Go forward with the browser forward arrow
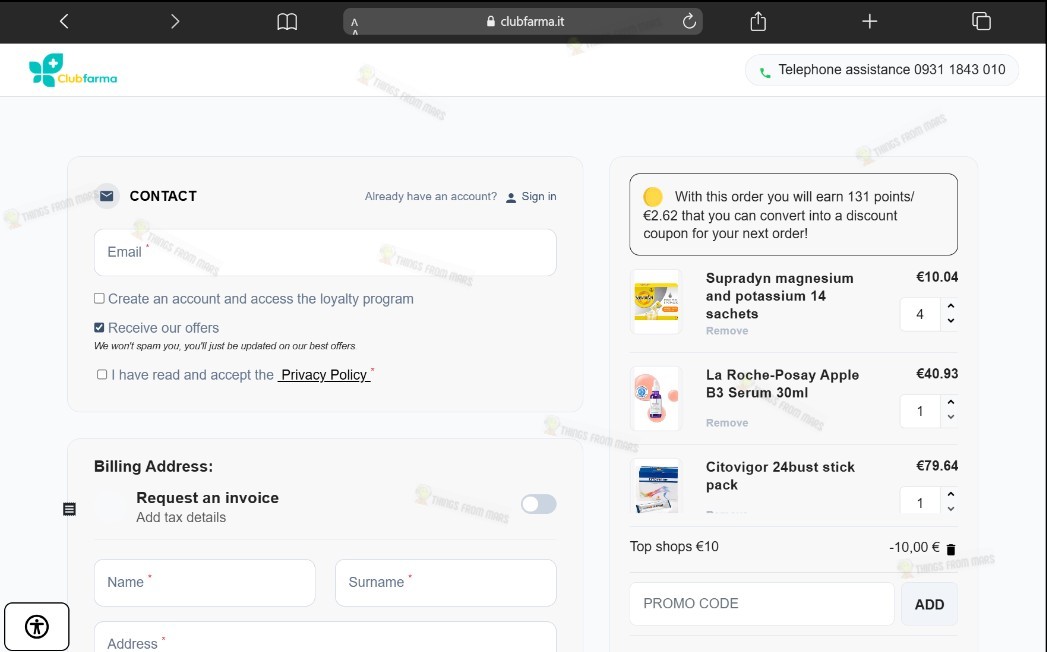Screen dimensions: 1047x652 click(x=175, y=21)
